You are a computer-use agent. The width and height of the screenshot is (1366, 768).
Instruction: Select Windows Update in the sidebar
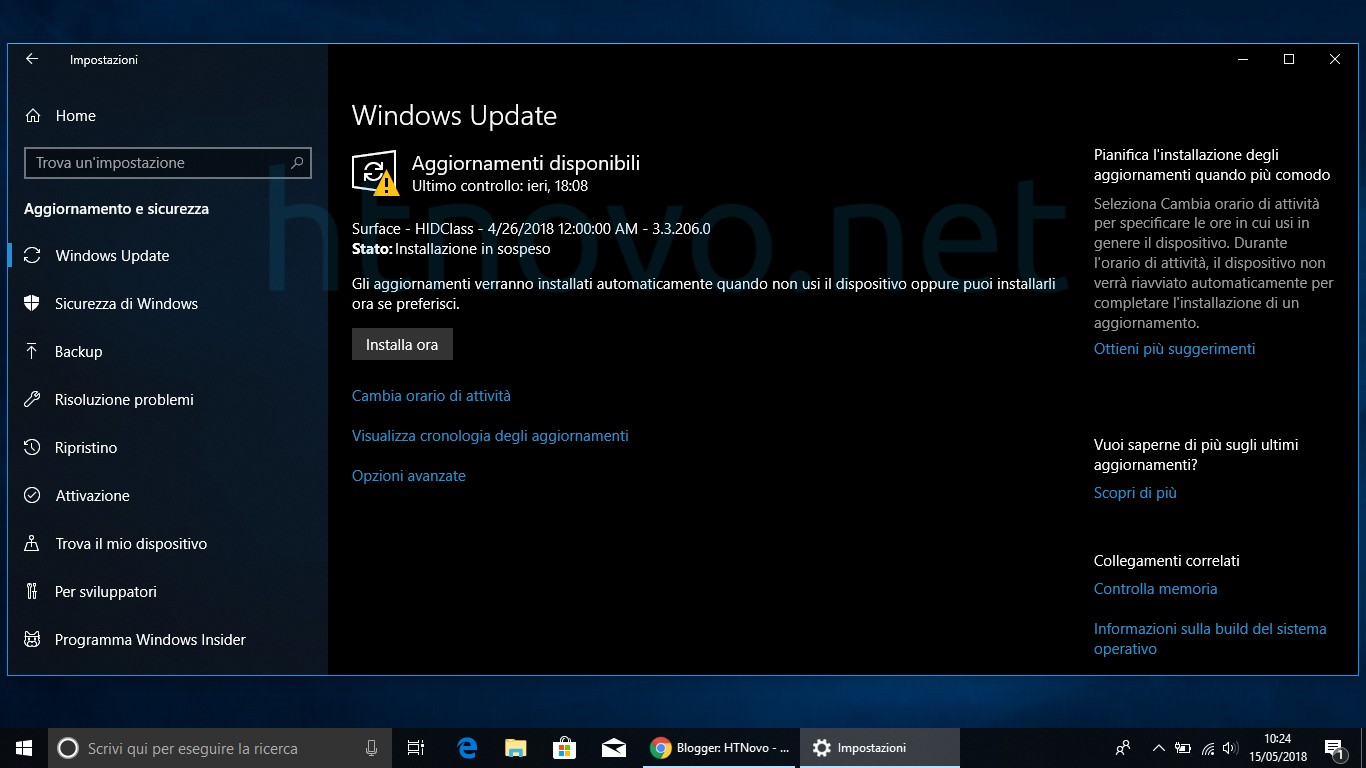pyautogui.click(x=168, y=256)
